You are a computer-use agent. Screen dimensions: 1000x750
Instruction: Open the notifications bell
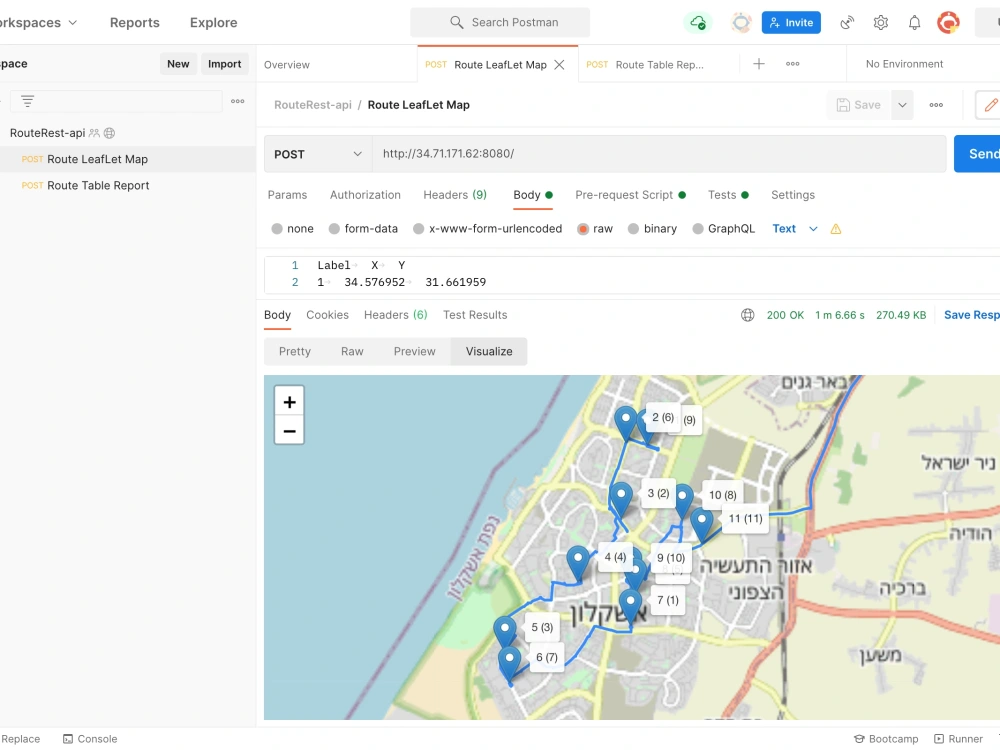[914, 22]
